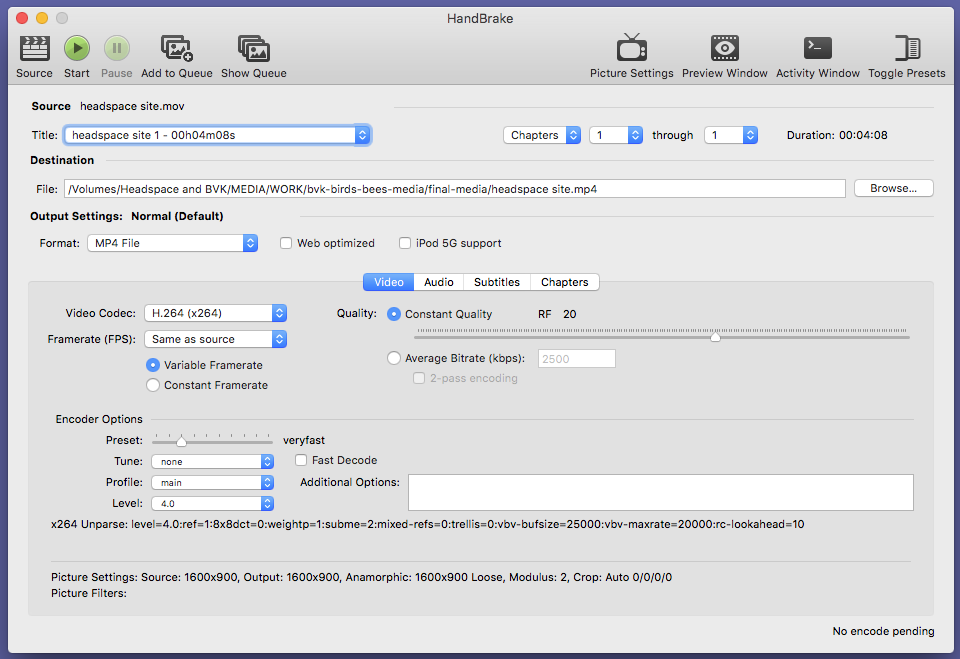Image resolution: width=960 pixels, height=659 pixels.
Task: Switch to the Audio tab
Action: pos(439,282)
